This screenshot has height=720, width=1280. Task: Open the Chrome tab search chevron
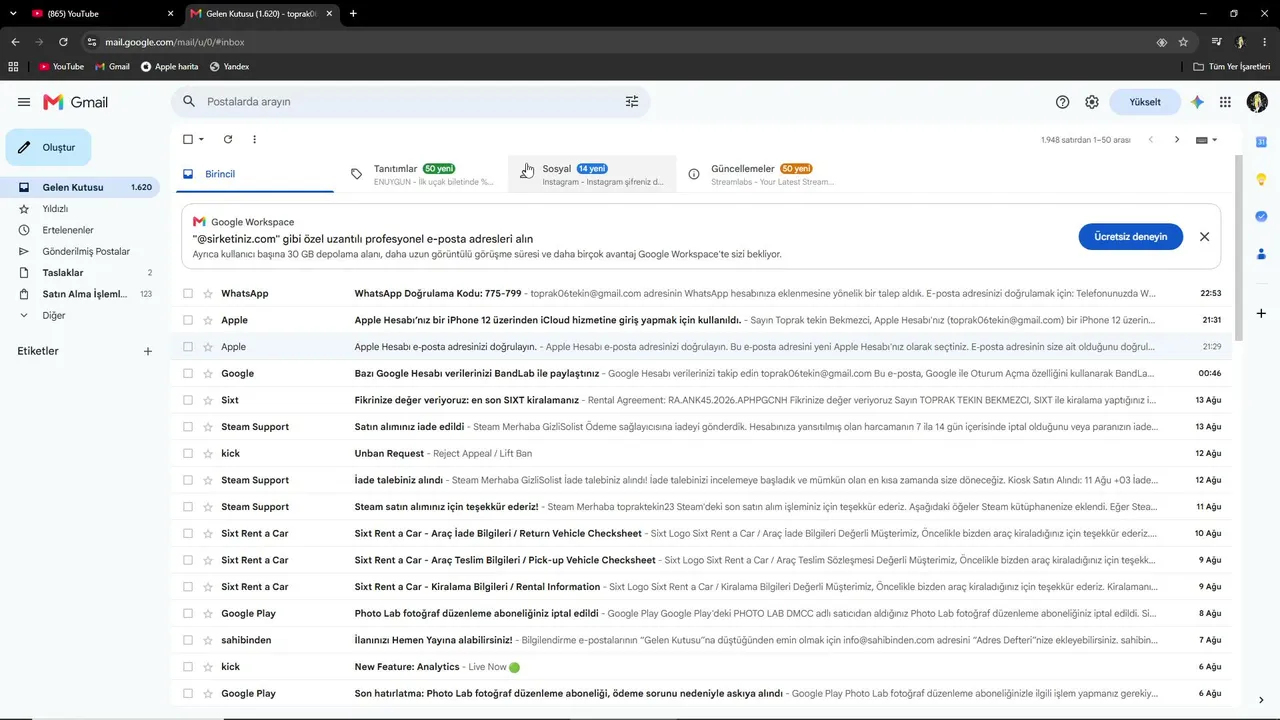pyautogui.click(x=13, y=13)
